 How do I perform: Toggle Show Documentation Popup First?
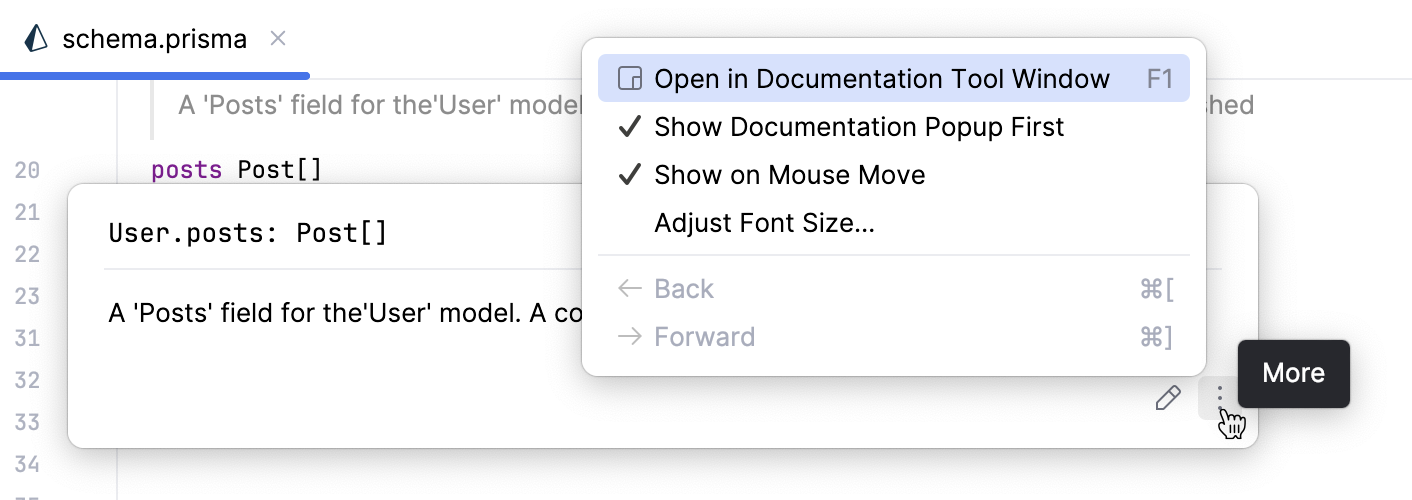tap(858, 127)
